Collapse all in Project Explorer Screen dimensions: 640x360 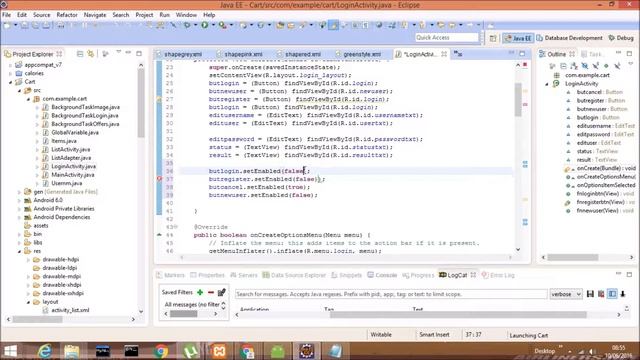coord(80,54)
